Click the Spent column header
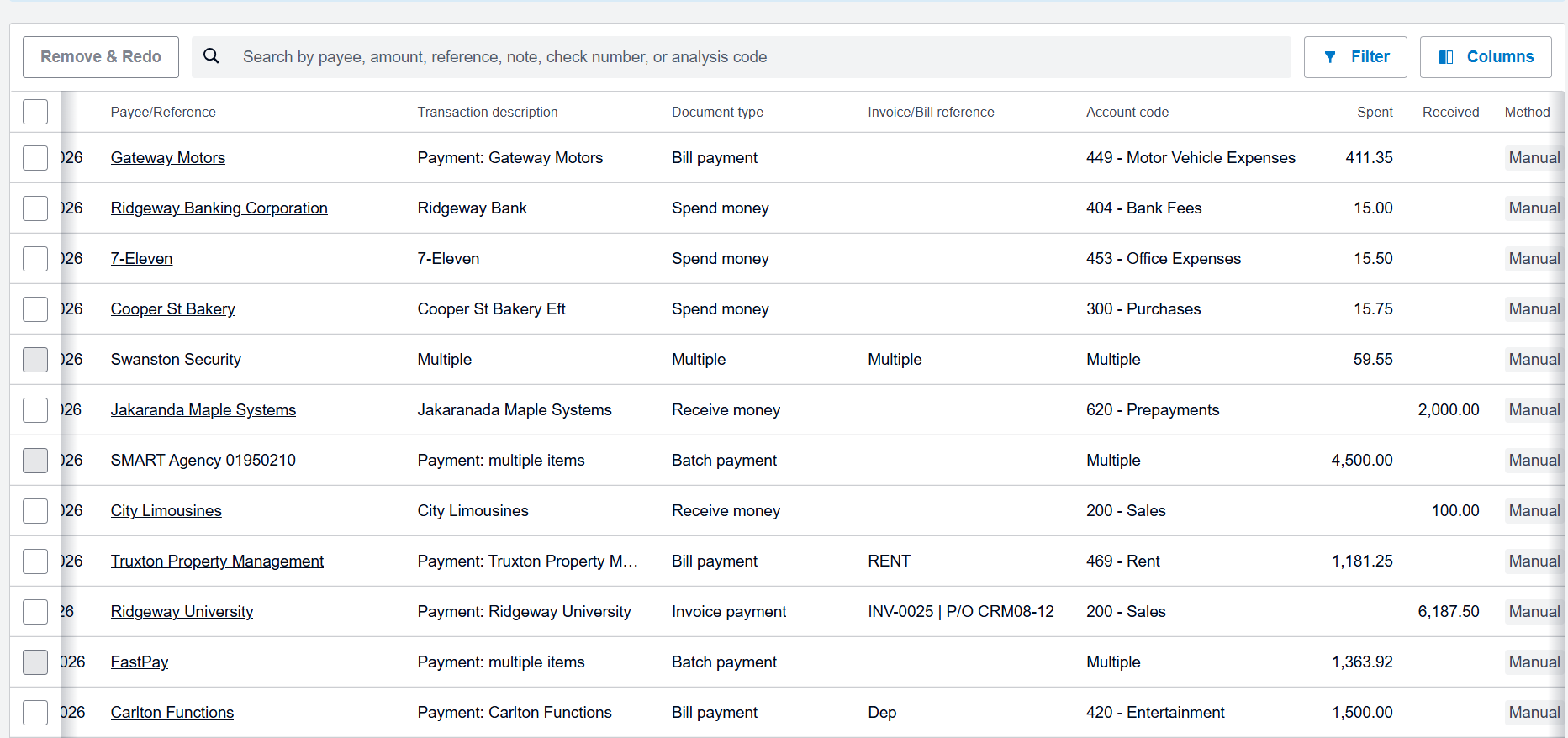The image size is (1568, 738). point(1375,112)
